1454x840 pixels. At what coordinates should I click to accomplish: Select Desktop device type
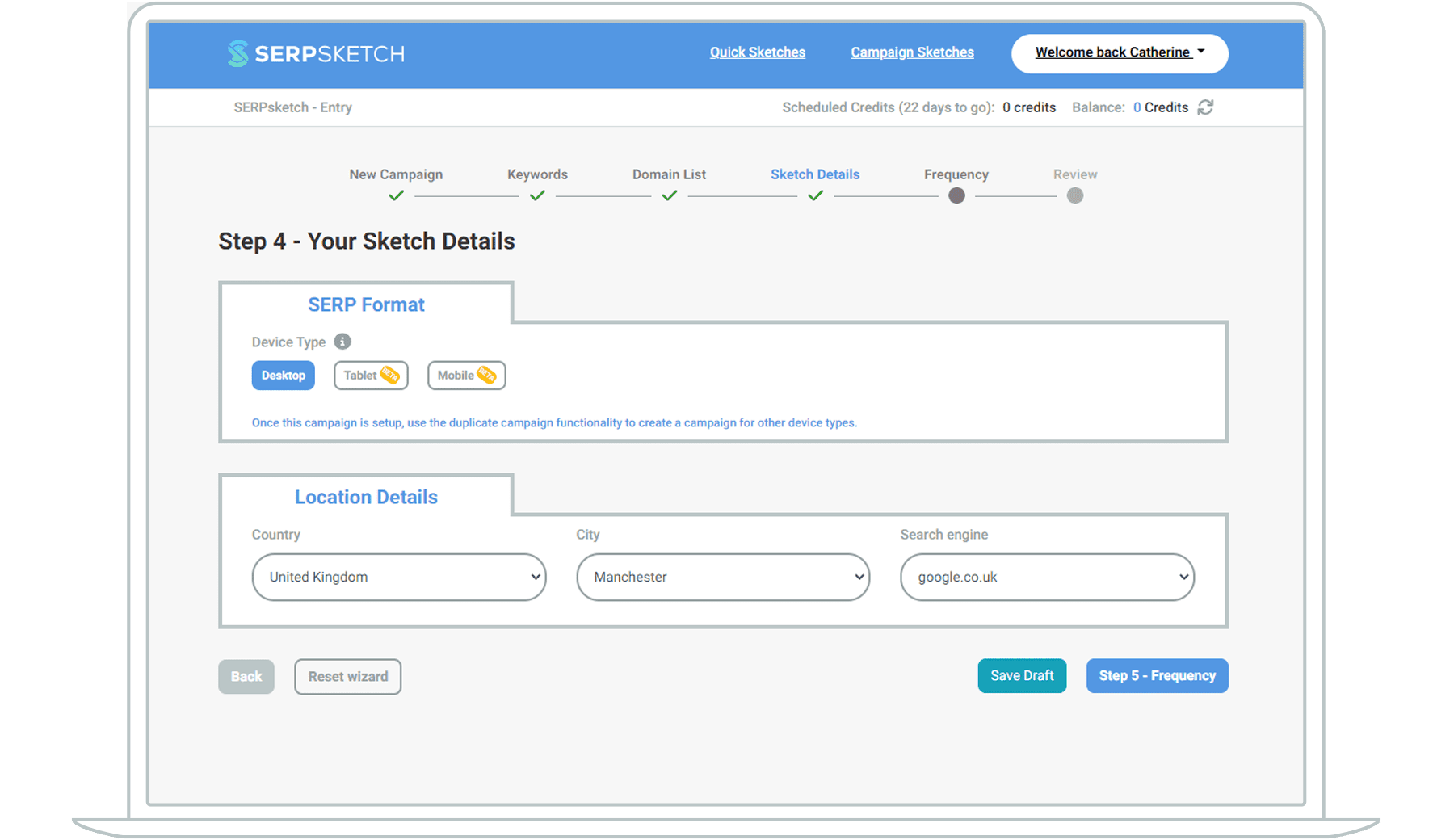tap(283, 376)
